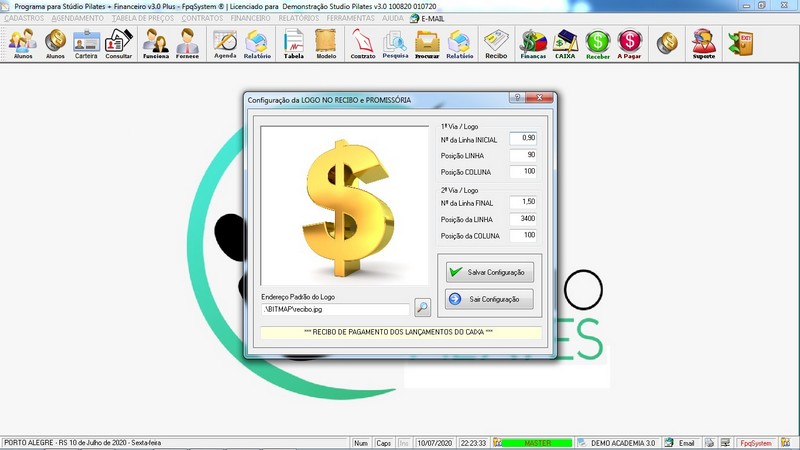Open the Suporte support icon

pyautogui.click(x=704, y=44)
